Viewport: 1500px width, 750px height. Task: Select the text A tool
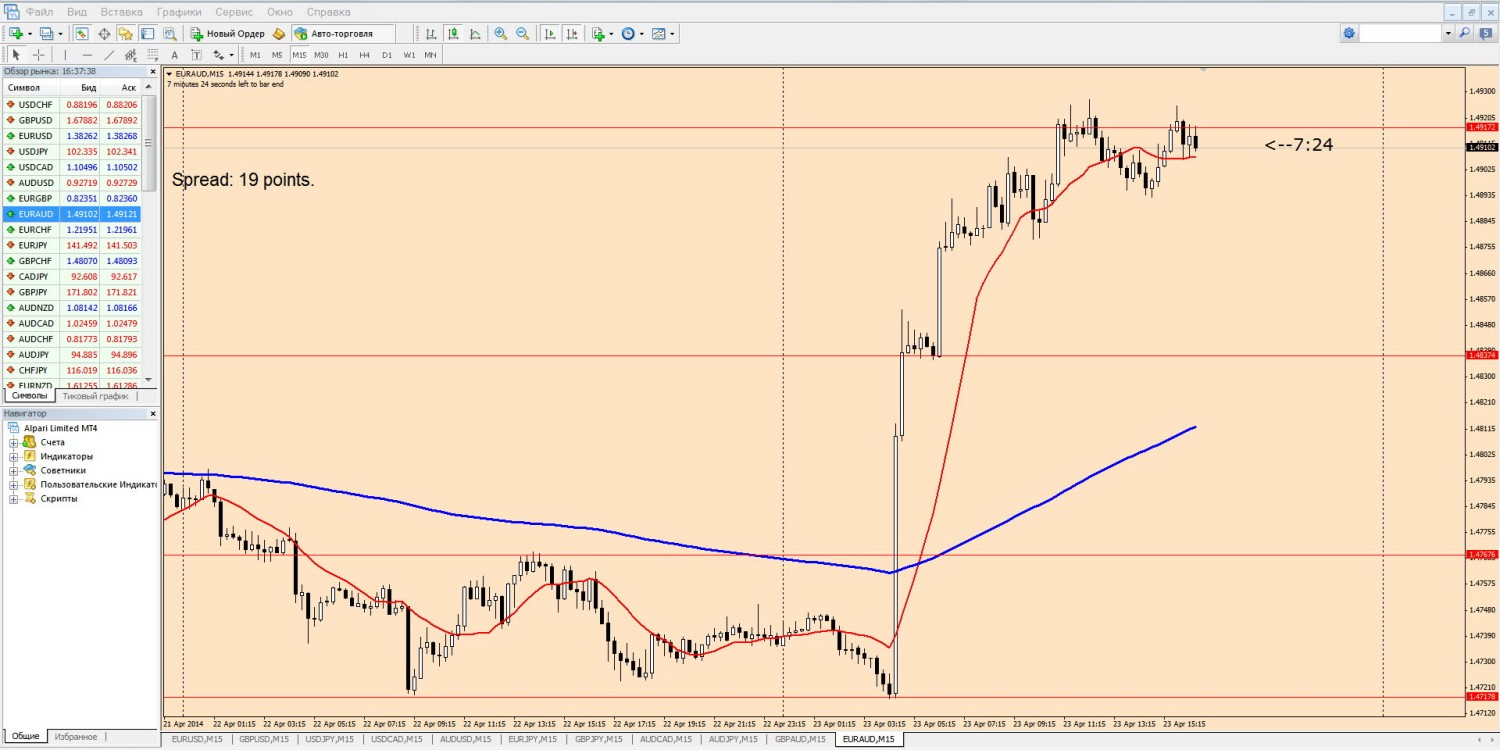[x=174, y=55]
